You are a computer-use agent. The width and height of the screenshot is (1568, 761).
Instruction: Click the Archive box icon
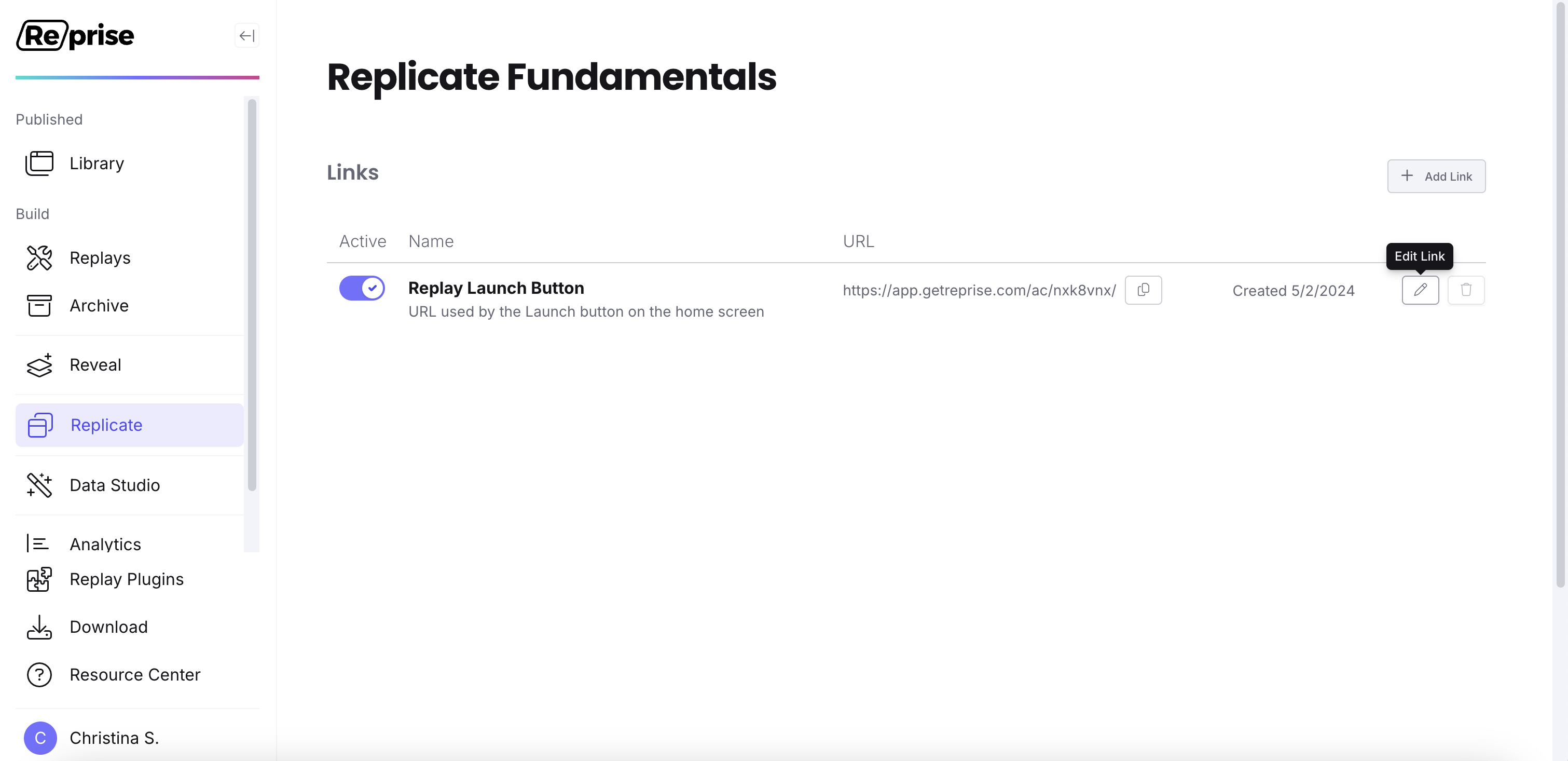[39, 305]
